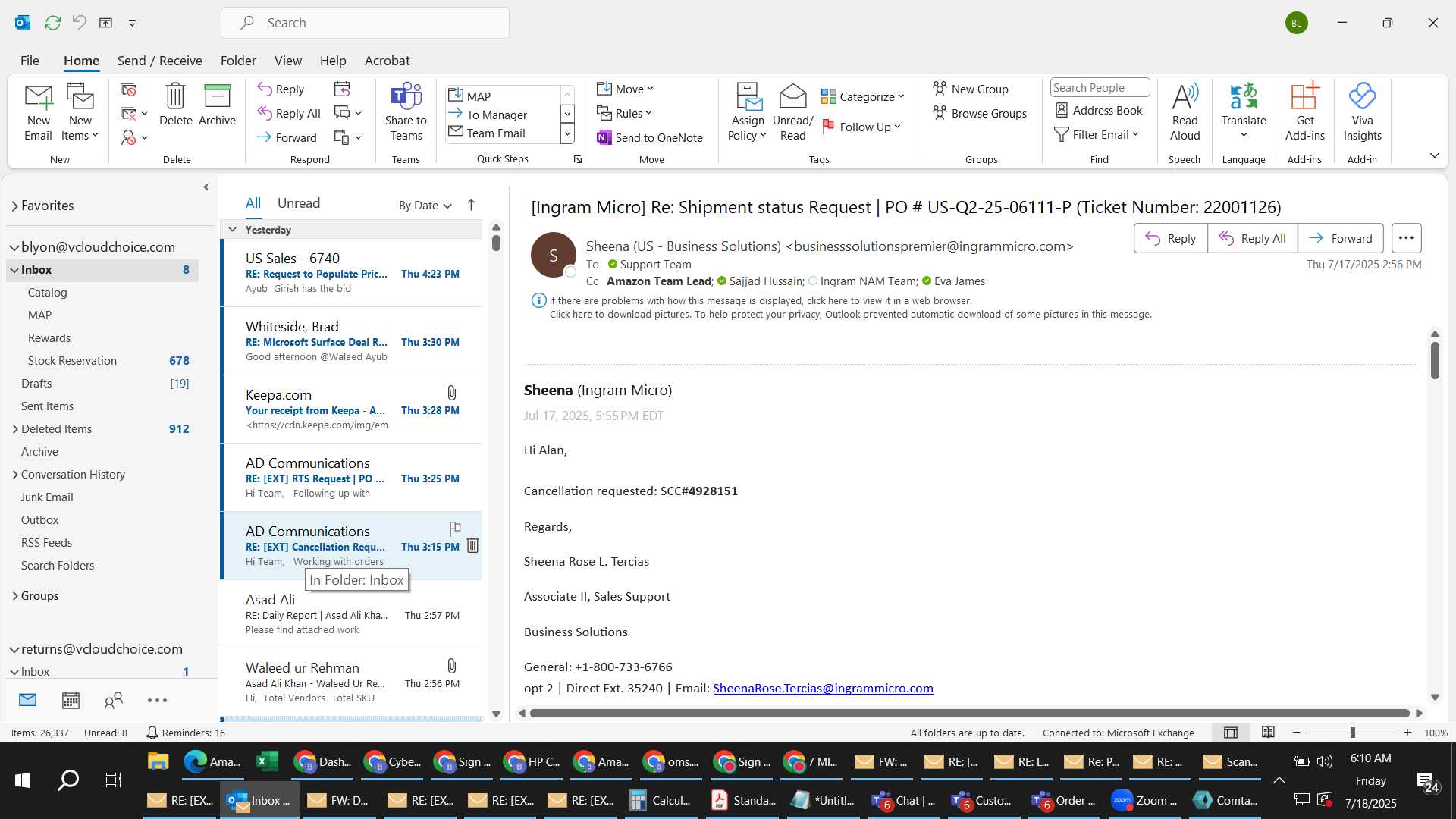Click the Search box at the top
The width and height of the screenshot is (1456, 819).
[x=365, y=23]
